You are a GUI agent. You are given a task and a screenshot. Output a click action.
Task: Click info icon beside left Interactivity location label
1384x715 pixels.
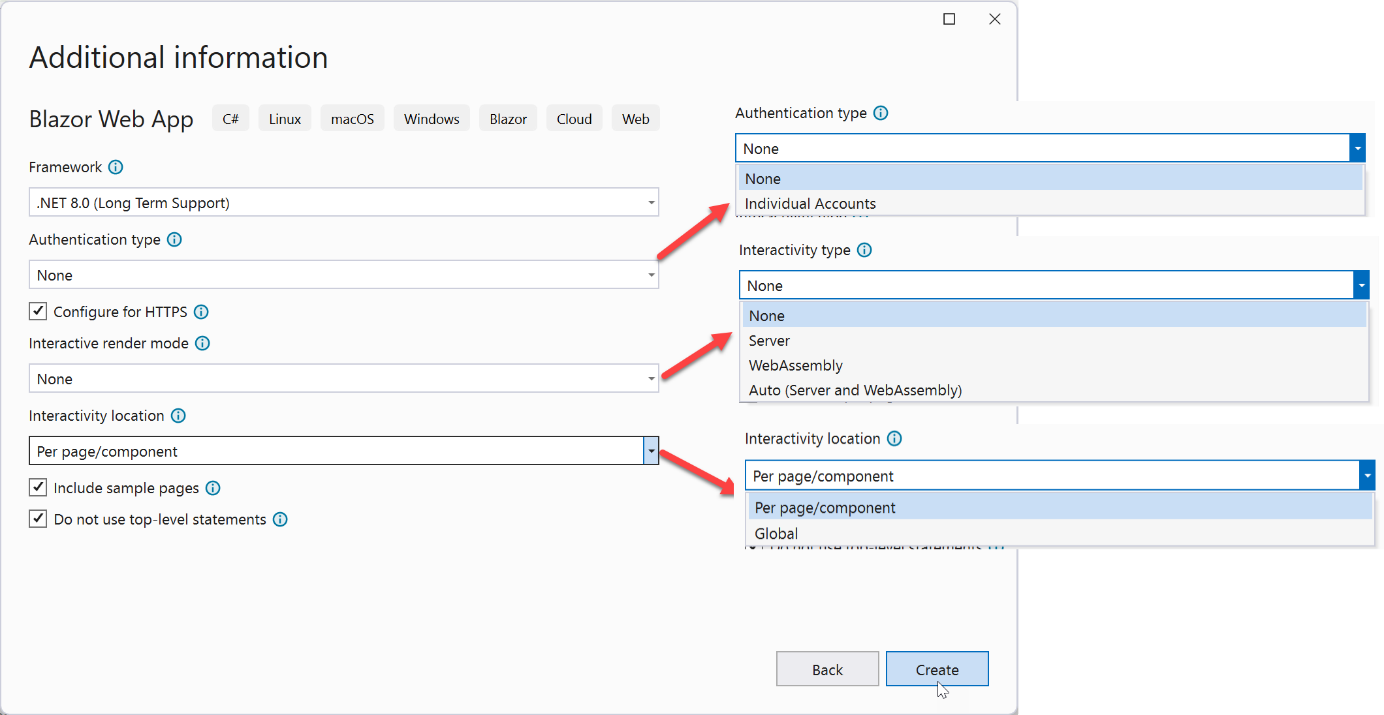[x=178, y=416]
